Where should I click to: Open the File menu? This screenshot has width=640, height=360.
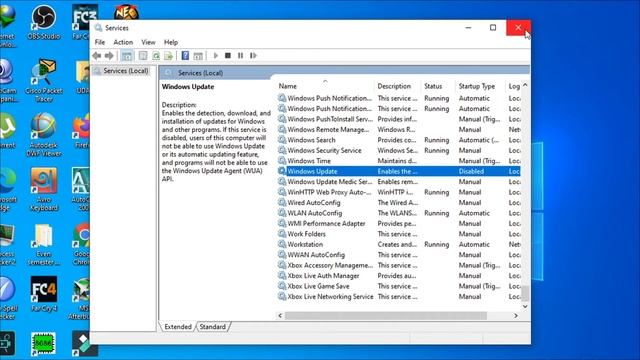[x=100, y=42]
